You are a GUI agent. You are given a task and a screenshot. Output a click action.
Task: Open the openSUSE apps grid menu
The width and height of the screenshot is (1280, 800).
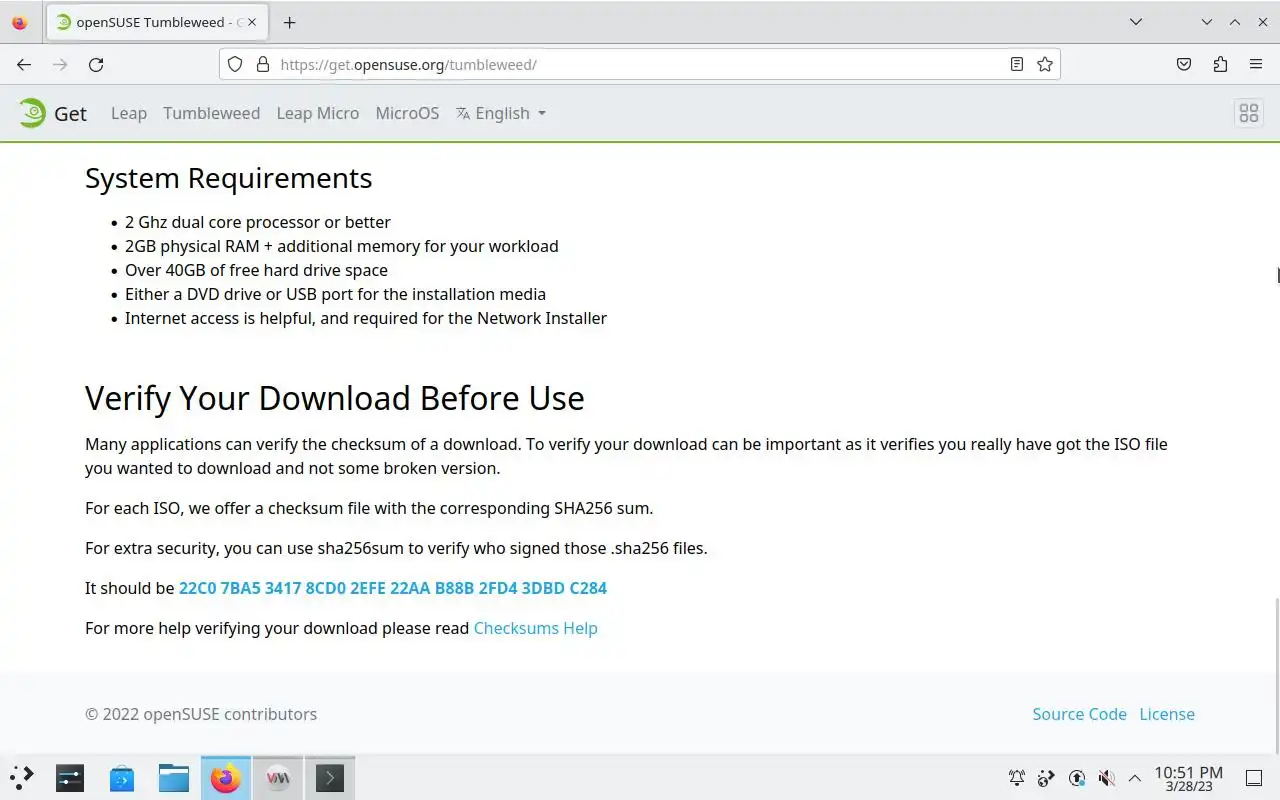click(1249, 113)
